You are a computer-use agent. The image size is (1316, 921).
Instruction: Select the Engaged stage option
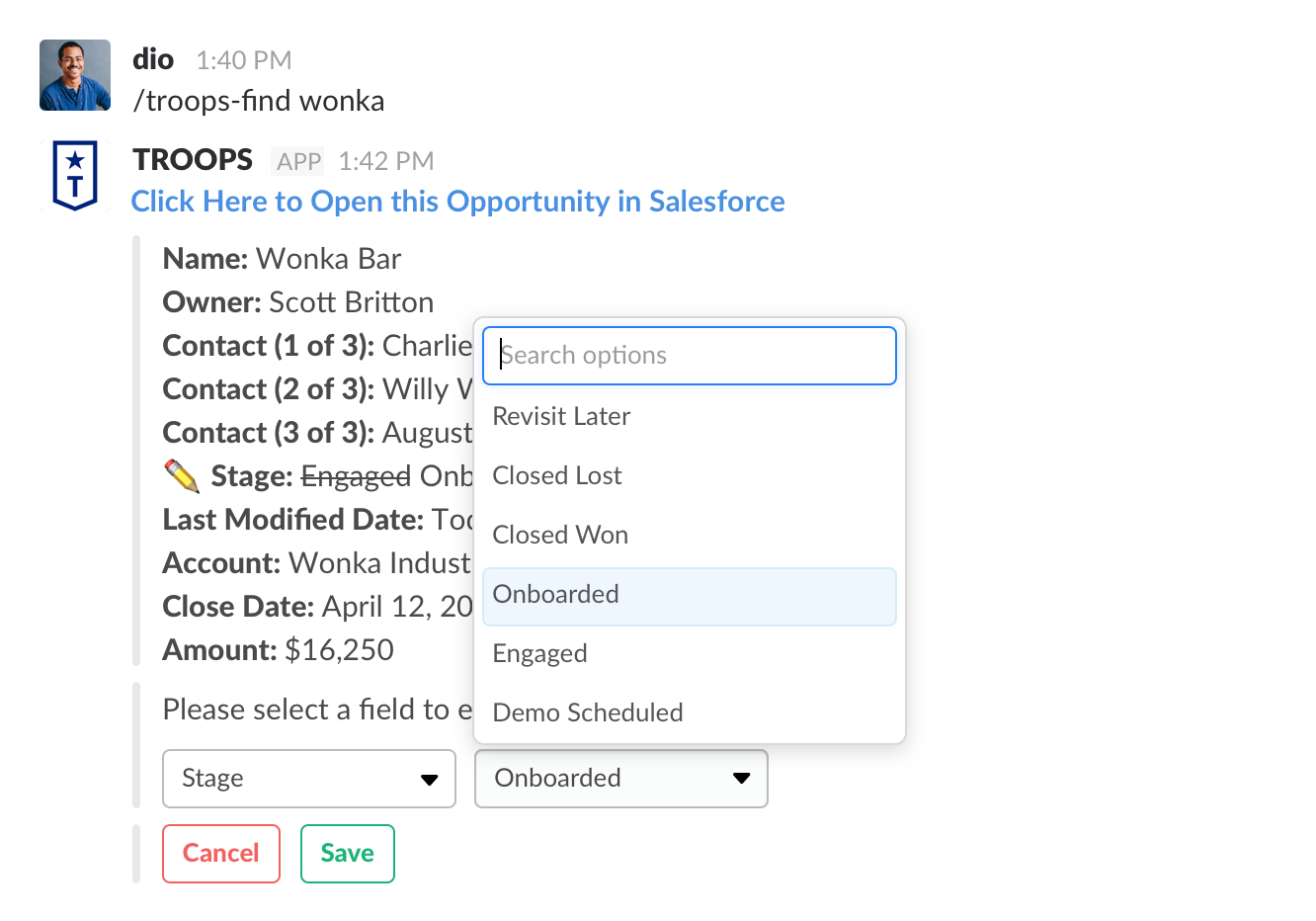539,653
